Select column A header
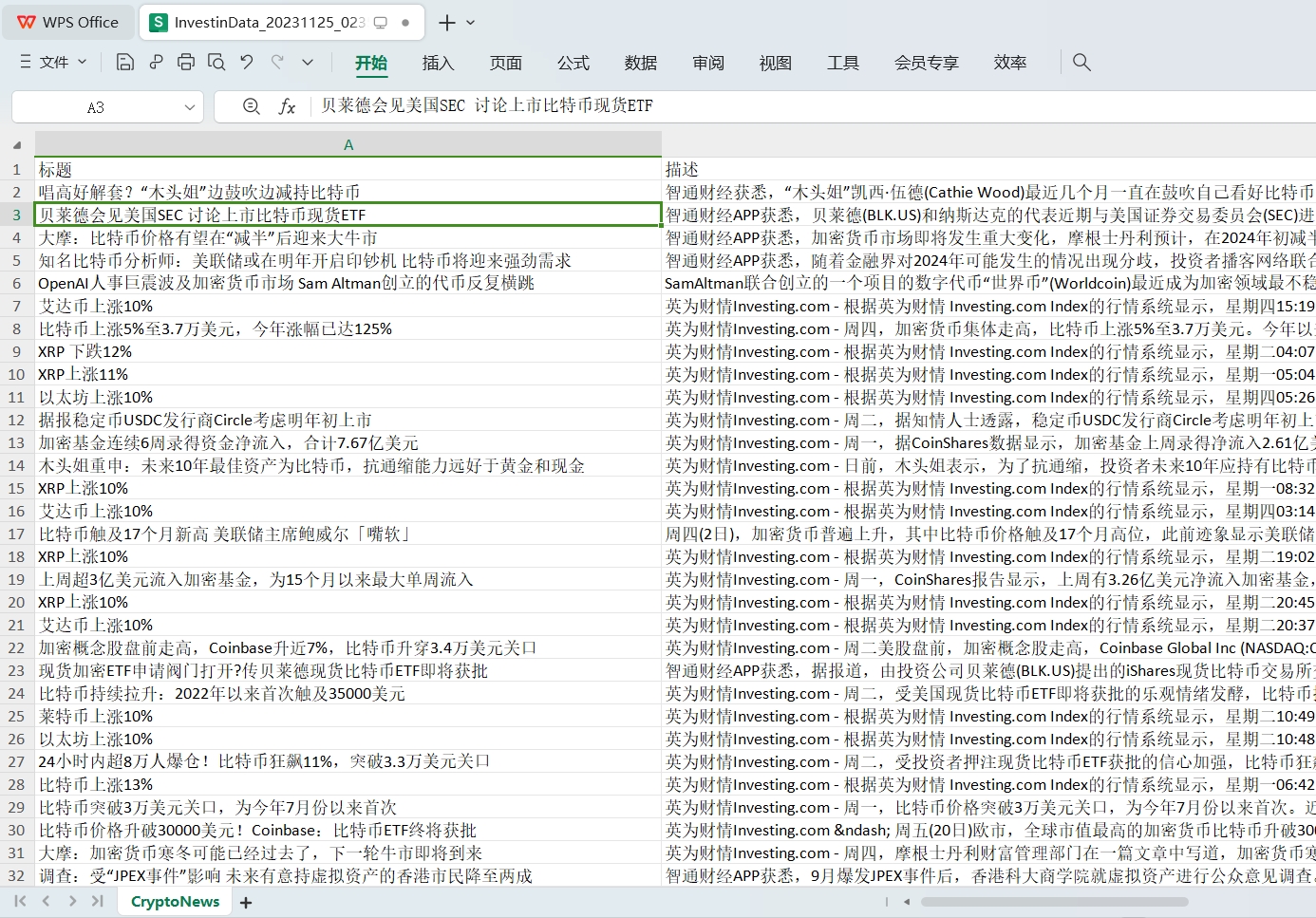1316x918 pixels. [348, 145]
